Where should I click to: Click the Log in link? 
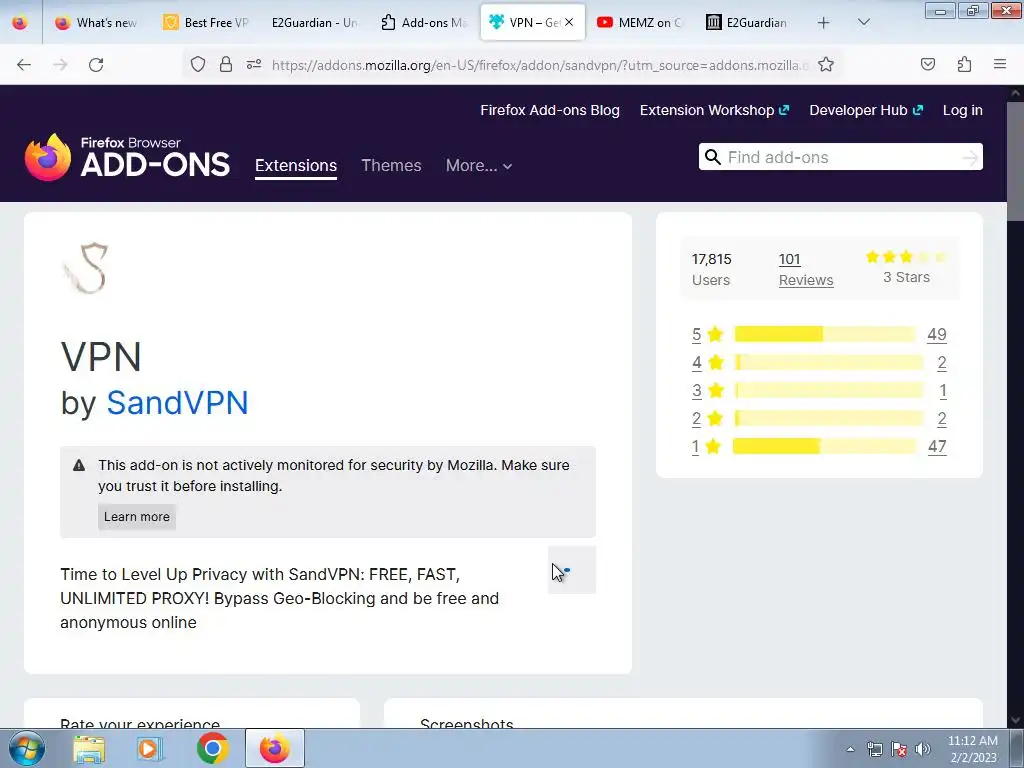pyautogui.click(x=963, y=110)
